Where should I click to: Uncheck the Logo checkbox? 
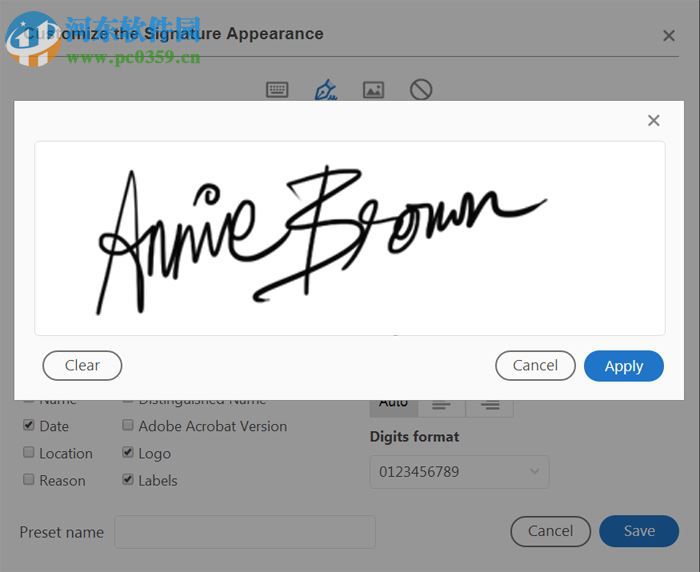point(128,452)
